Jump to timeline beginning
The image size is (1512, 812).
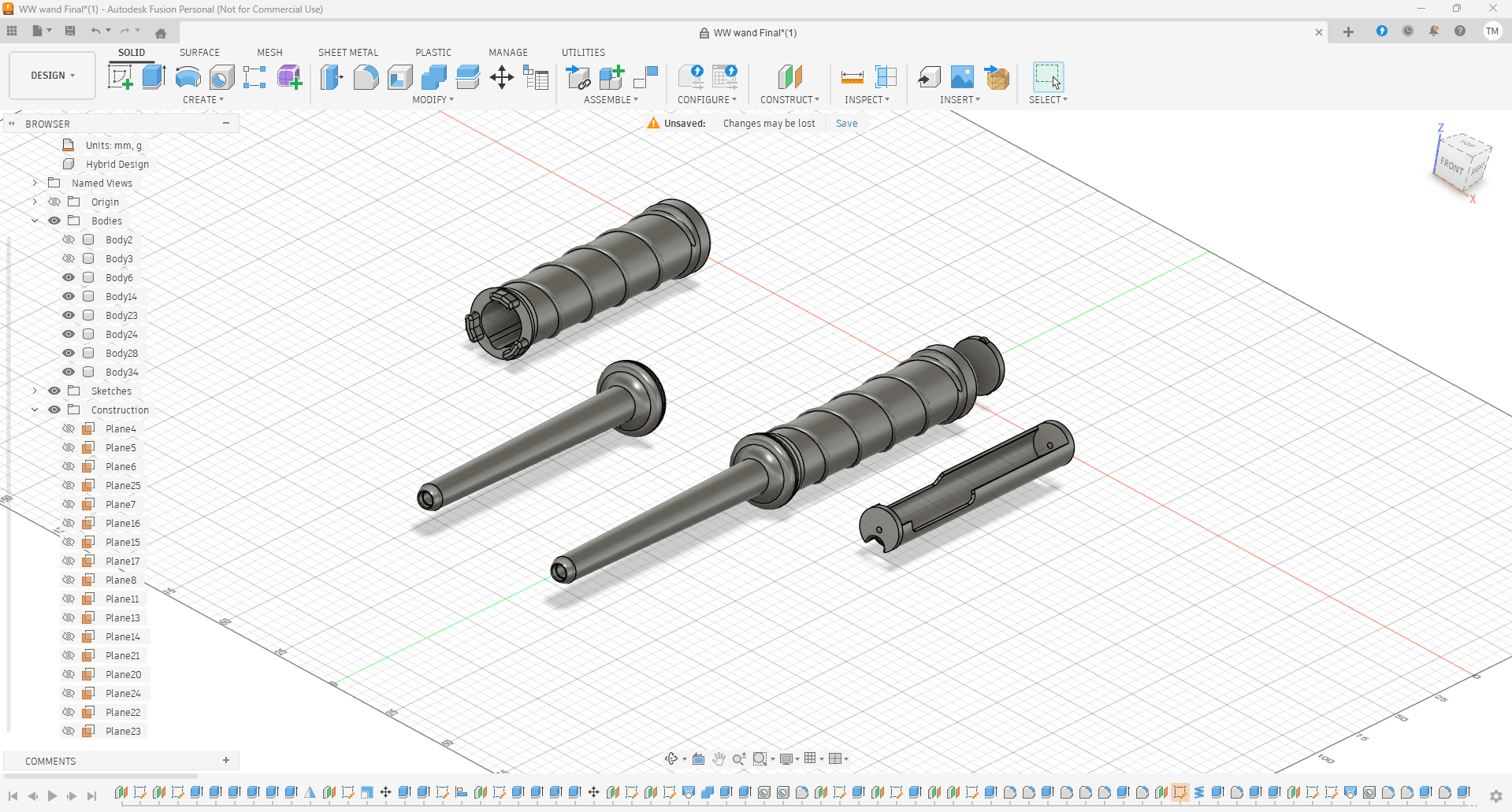[13, 796]
